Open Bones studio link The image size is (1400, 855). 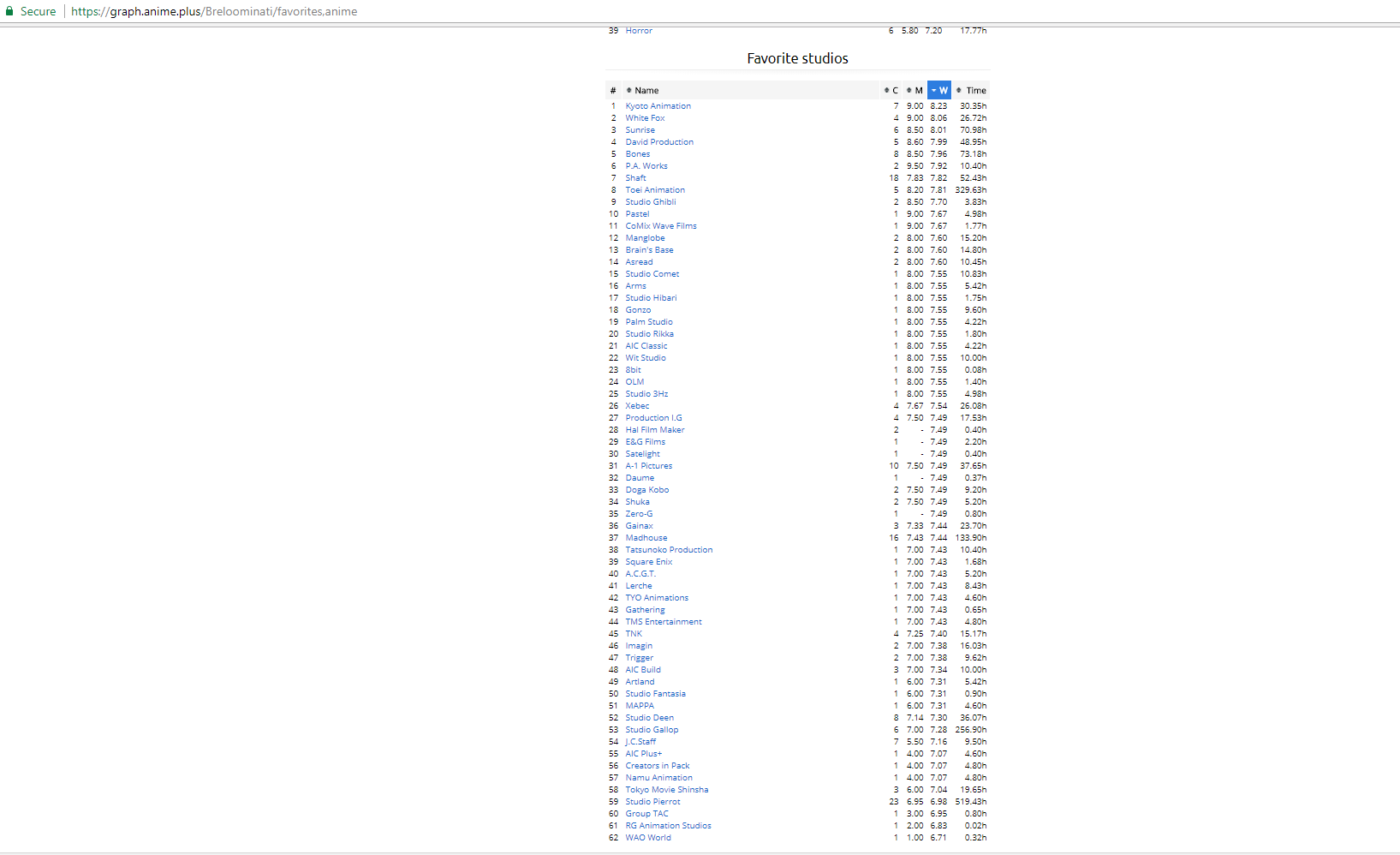pos(638,154)
